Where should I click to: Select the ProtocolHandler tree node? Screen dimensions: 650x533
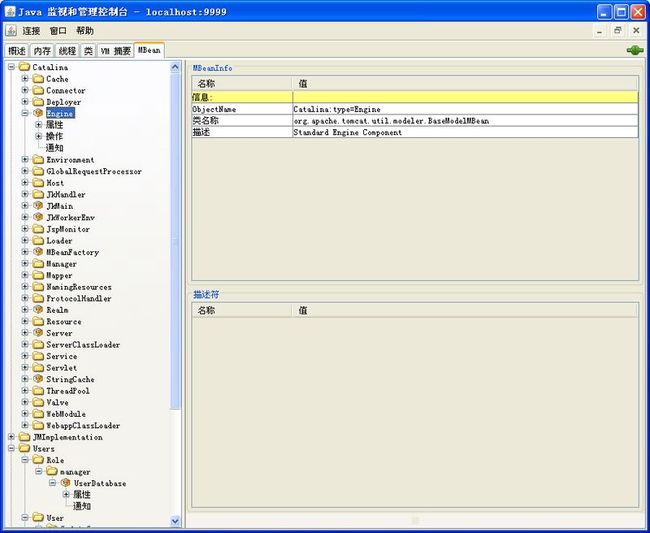79,298
